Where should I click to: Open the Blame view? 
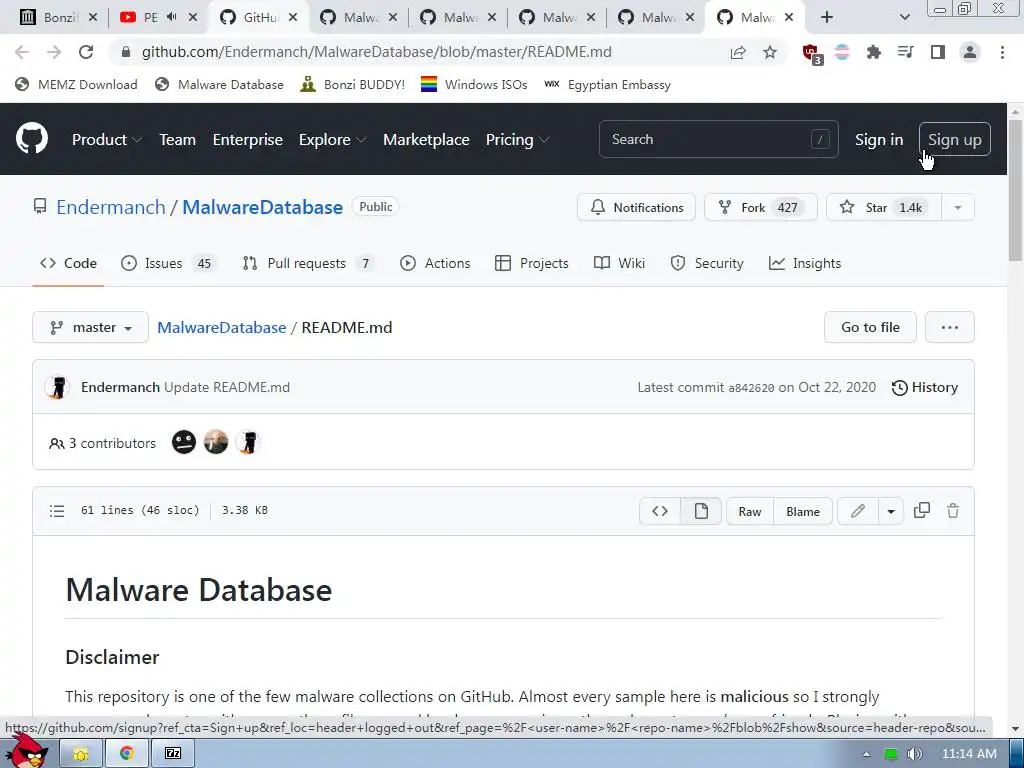(x=803, y=511)
